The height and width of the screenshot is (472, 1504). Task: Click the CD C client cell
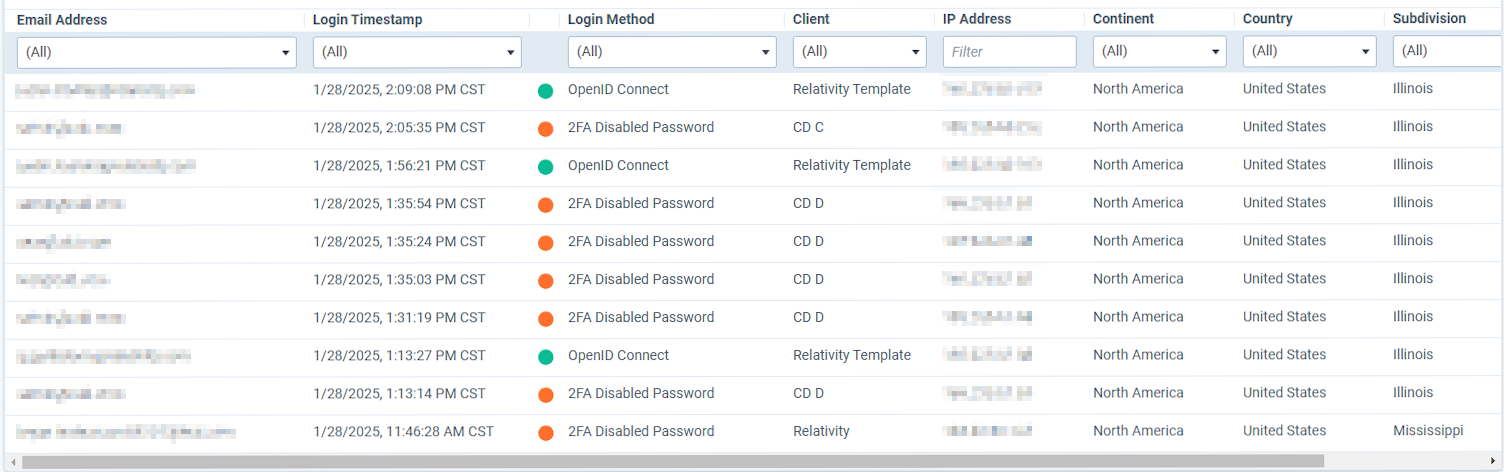coord(808,127)
